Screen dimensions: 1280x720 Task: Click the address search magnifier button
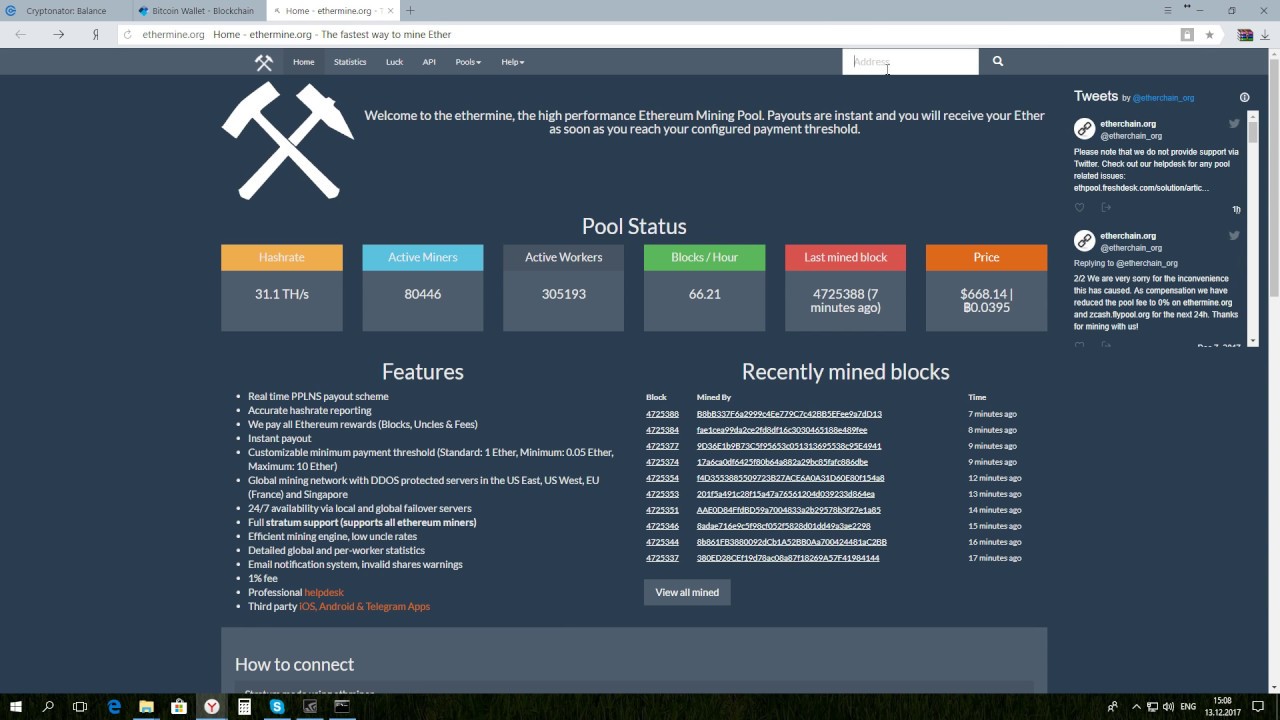pyautogui.click(x=997, y=61)
